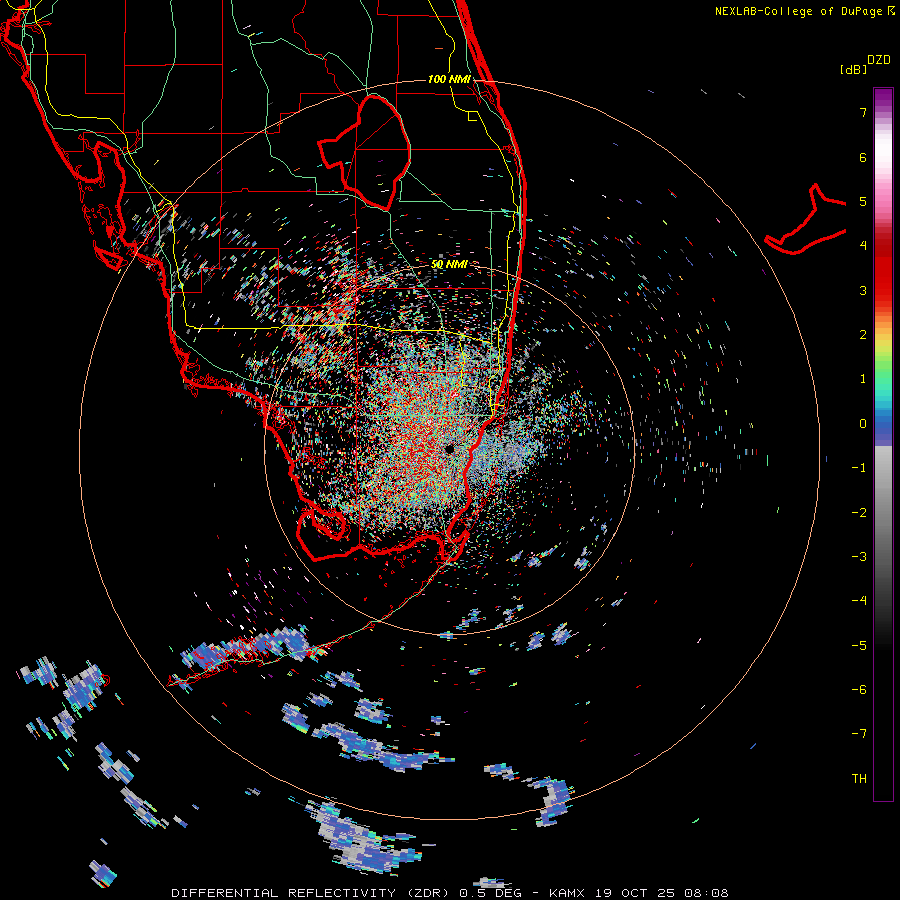
Task: Click the DZD legend title
Action: click(879, 60)
